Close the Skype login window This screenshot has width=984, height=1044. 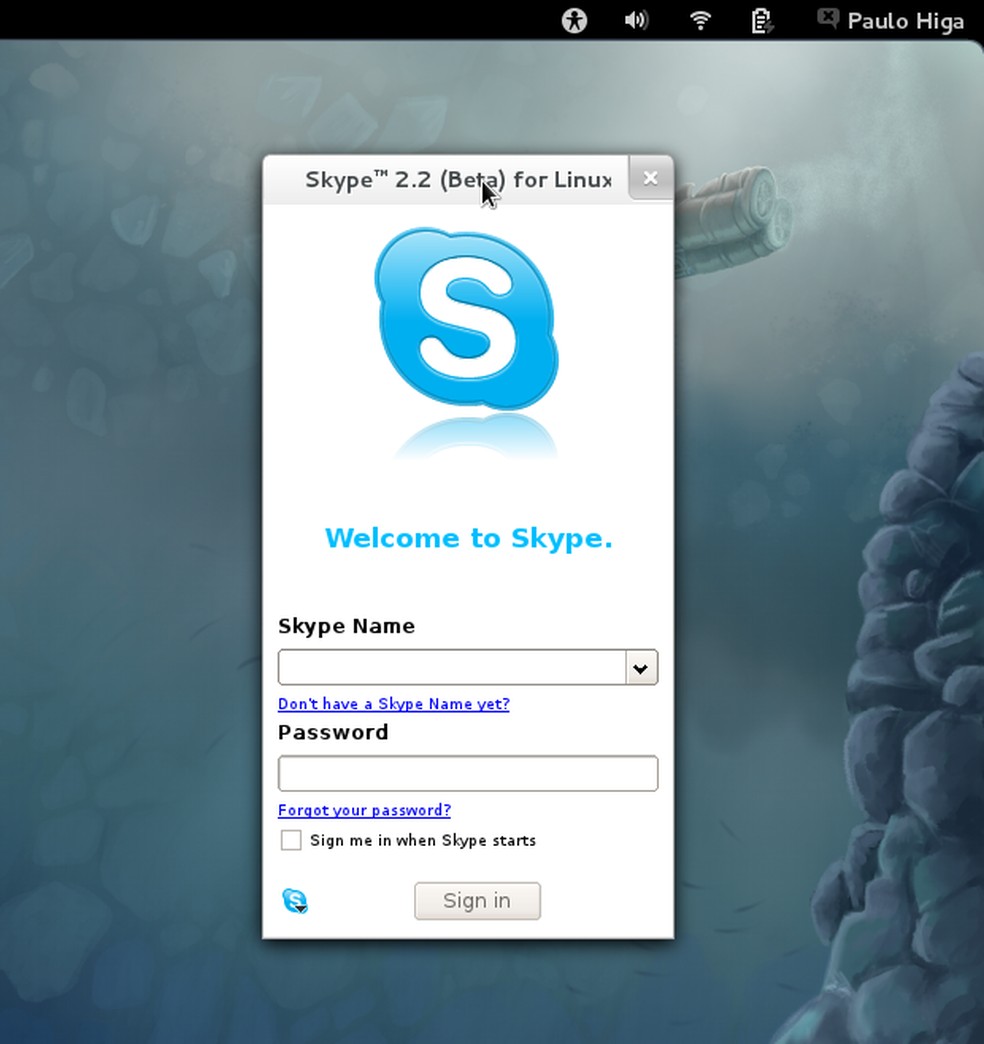650,178
